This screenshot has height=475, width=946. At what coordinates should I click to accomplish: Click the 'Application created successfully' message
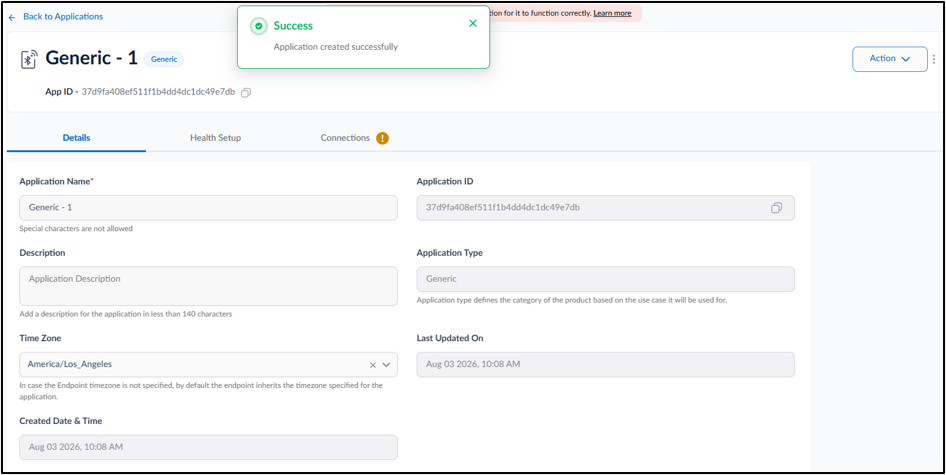point(335,46)
